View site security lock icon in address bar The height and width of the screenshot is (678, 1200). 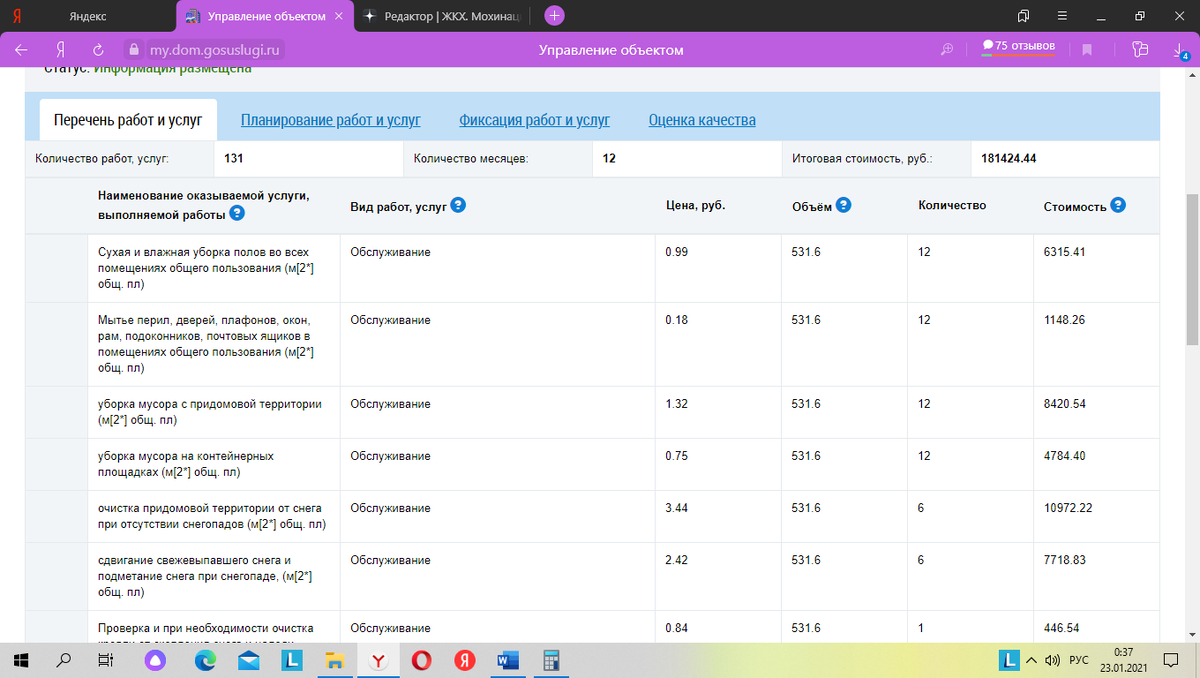pyautogui.click(x=135, y=49)
